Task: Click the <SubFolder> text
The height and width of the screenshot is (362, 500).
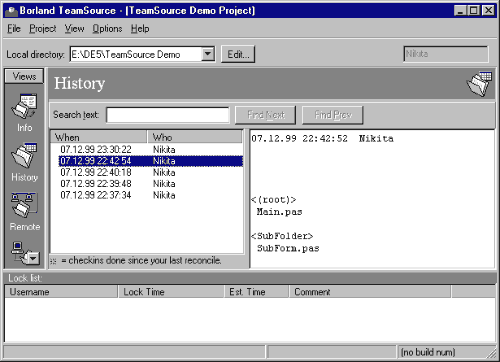Action: [282, 236]
